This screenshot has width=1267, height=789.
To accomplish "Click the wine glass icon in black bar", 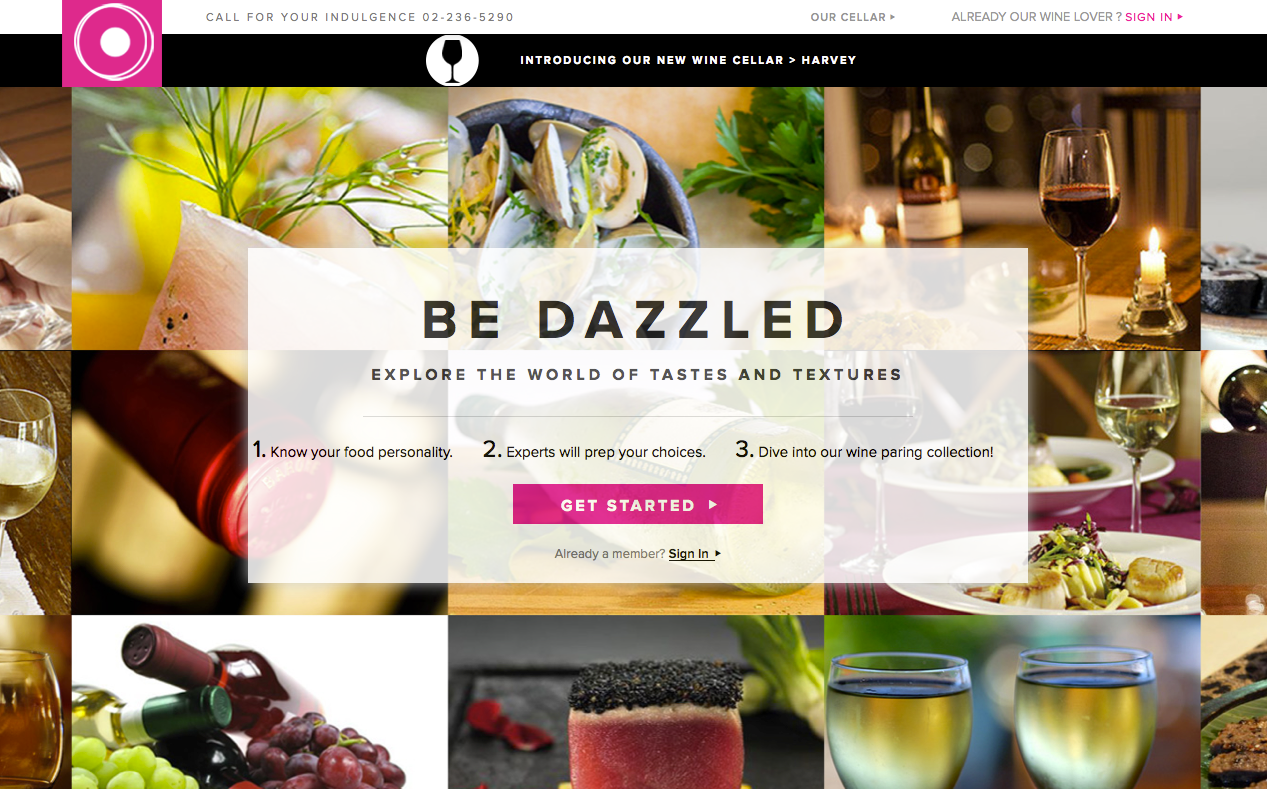I will click(x=452, y=60).
